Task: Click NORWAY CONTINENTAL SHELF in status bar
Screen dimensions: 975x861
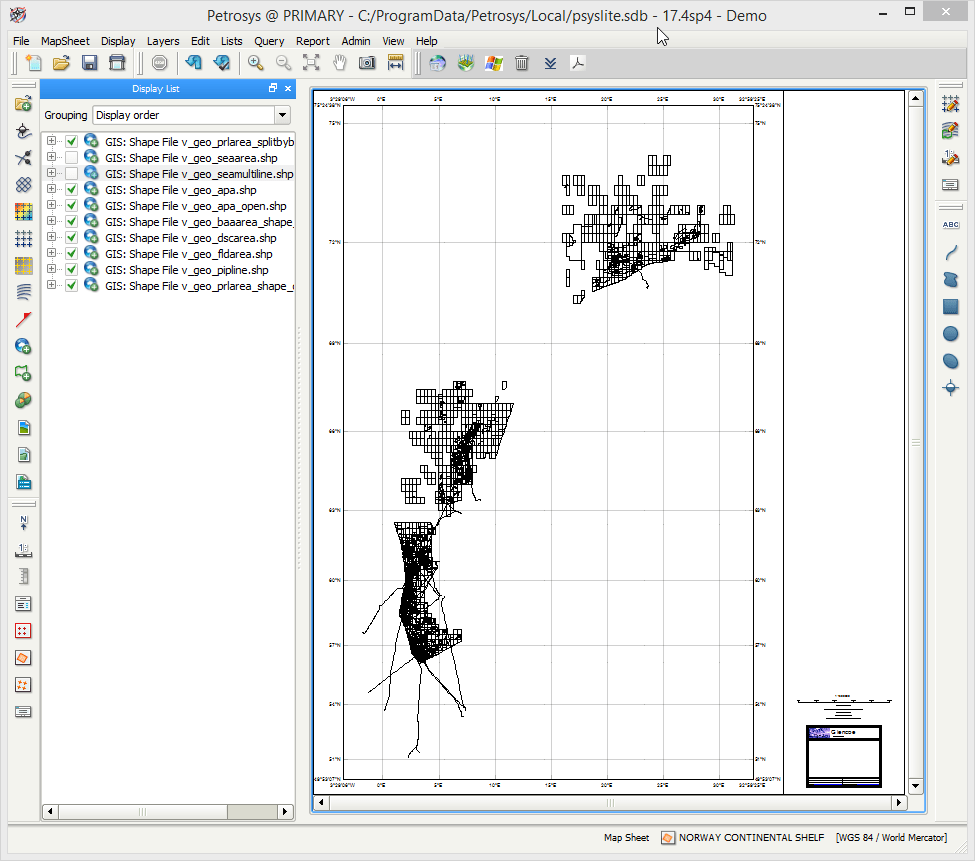Action: coord(751,837)
